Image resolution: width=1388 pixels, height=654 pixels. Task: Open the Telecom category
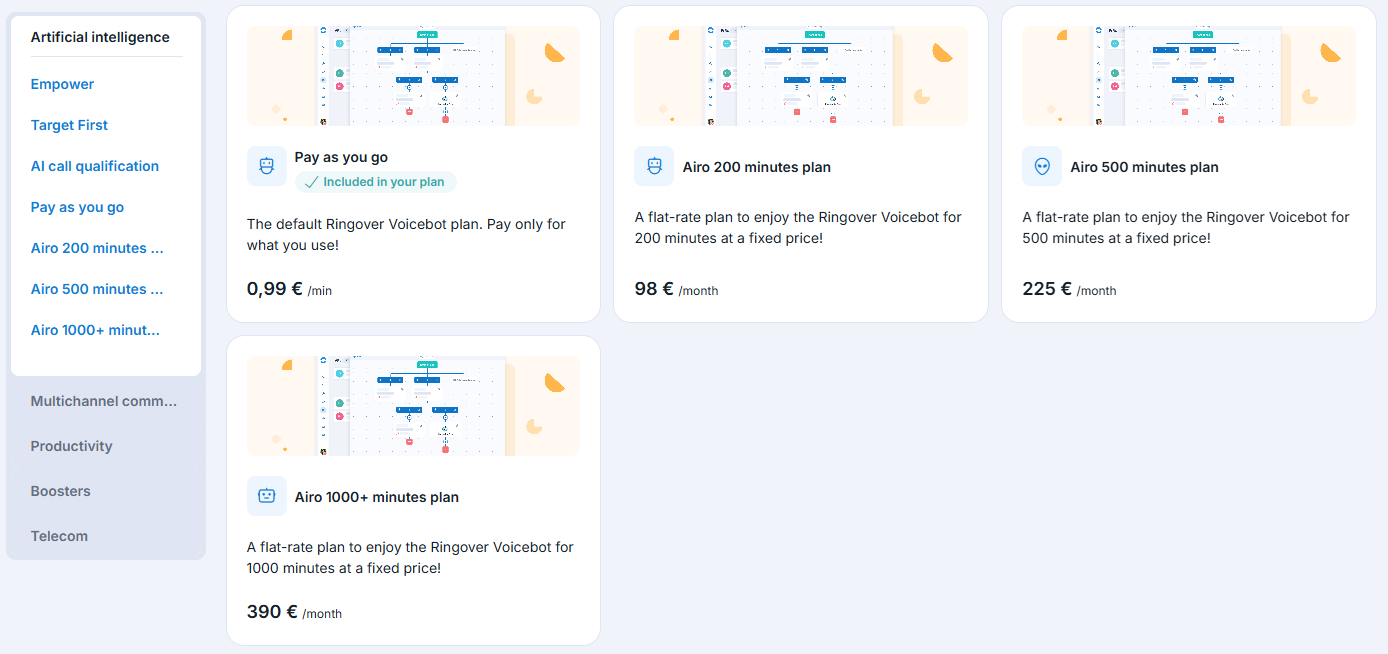click(59, 536)
